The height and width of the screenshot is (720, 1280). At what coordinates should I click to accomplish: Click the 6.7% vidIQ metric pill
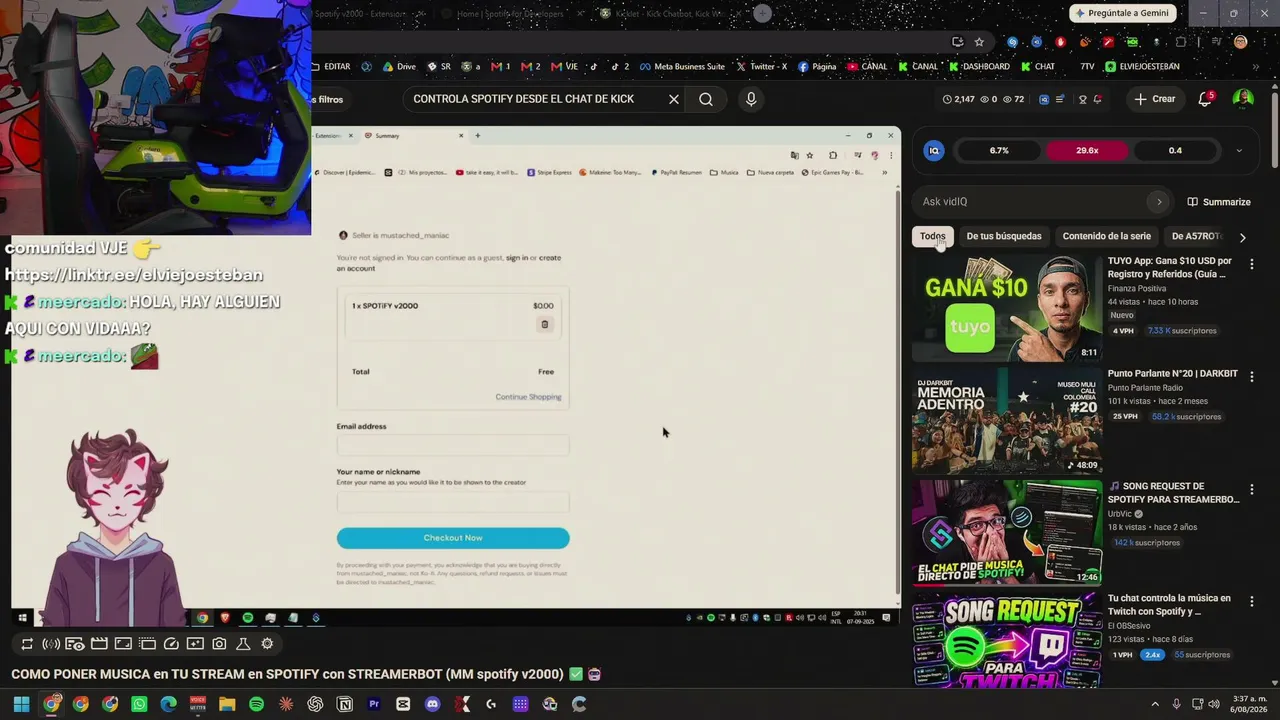coord(999,151)
